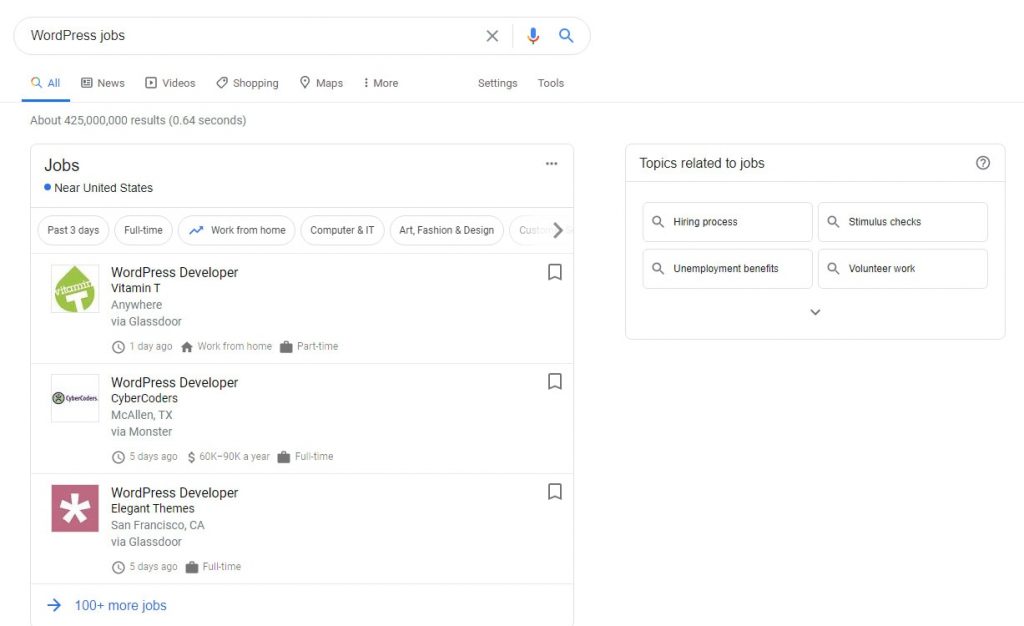Screen dimensions: 1024x626
Task: Open the More search categories dropdown
Action: point(380,83)
